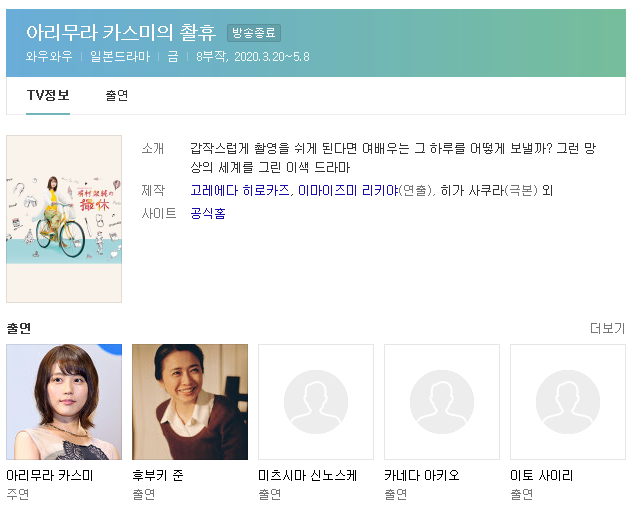The height and width of the screenshot is (515, 634).
Task: Select the 미츠시마 신노스케 name link
Action: click(308, 475)
